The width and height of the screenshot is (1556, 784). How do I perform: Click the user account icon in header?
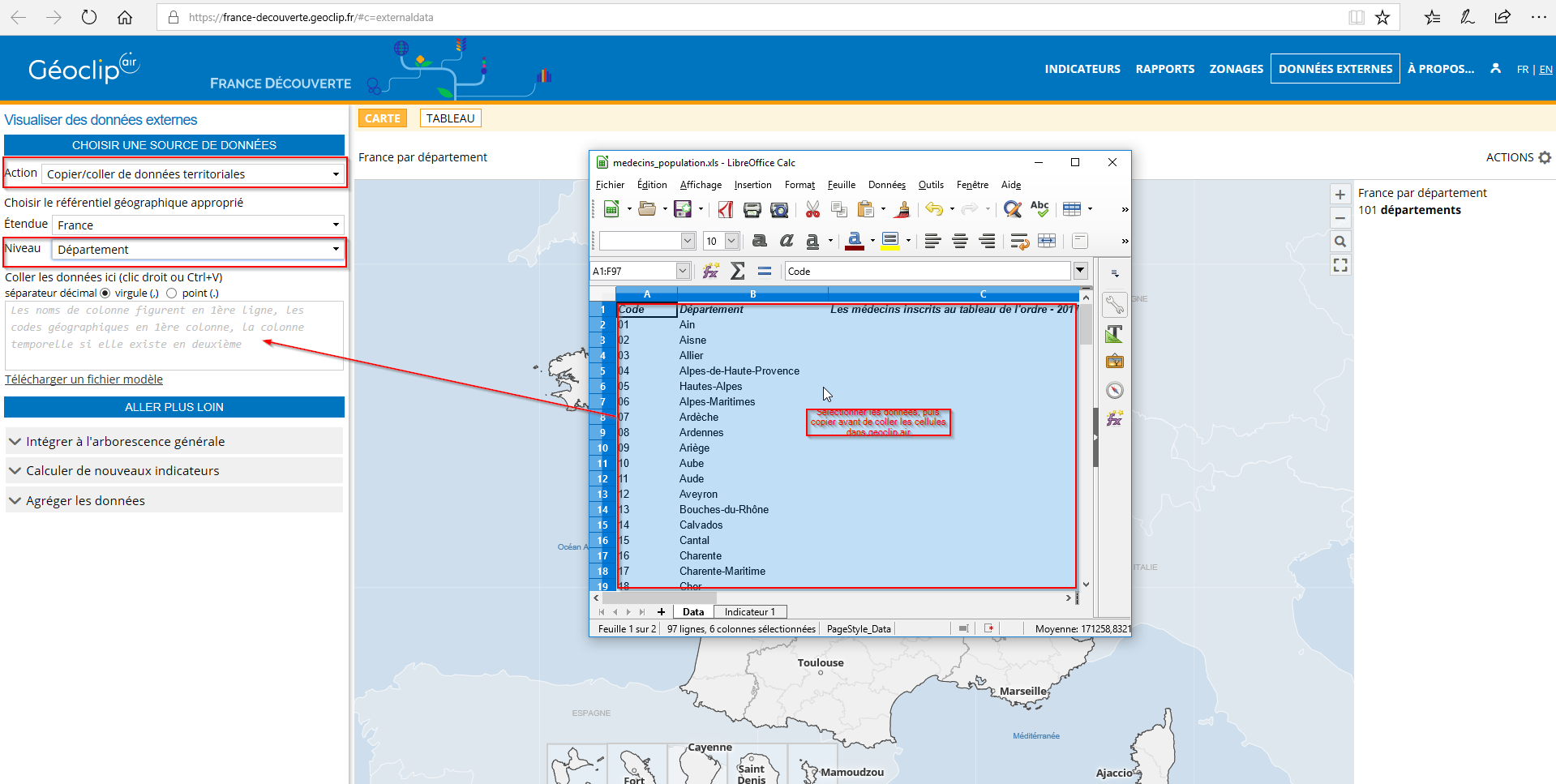[1495, 69]
